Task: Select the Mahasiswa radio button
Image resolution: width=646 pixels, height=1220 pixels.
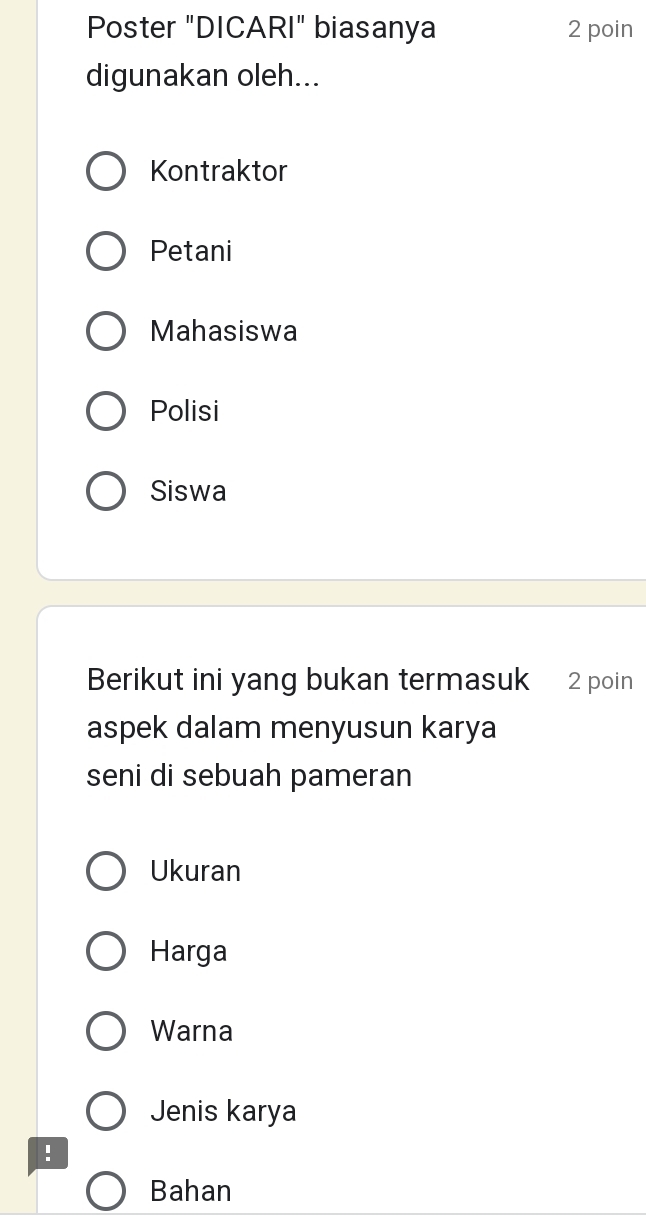Action: pyautogui.click(x=106, y=331)
